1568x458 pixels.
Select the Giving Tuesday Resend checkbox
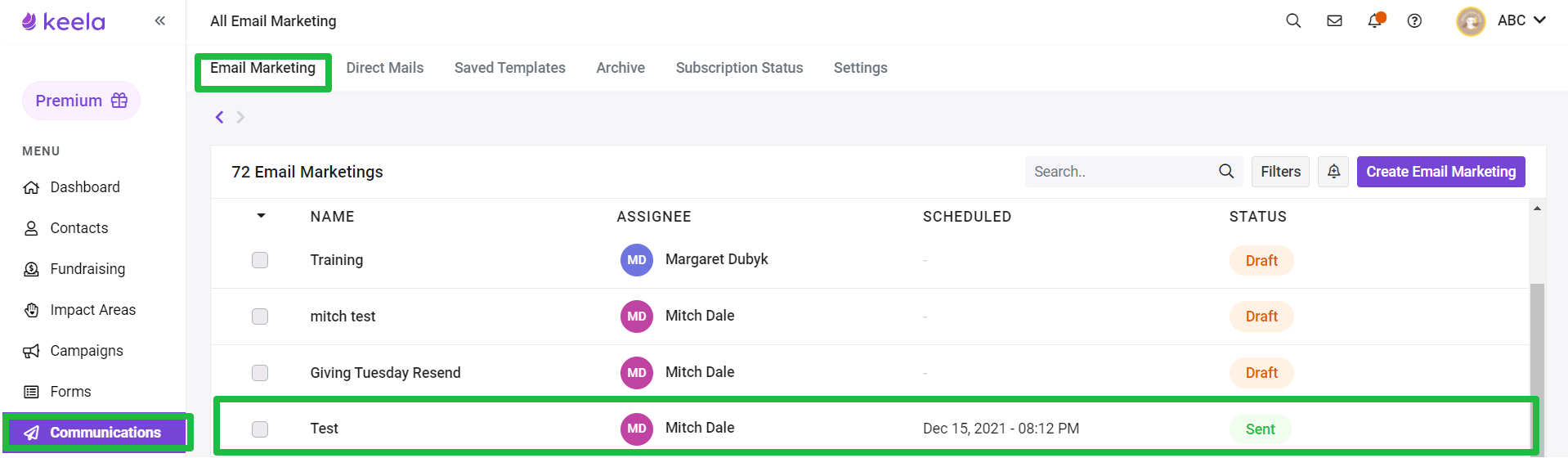click(x=260, y=373)
